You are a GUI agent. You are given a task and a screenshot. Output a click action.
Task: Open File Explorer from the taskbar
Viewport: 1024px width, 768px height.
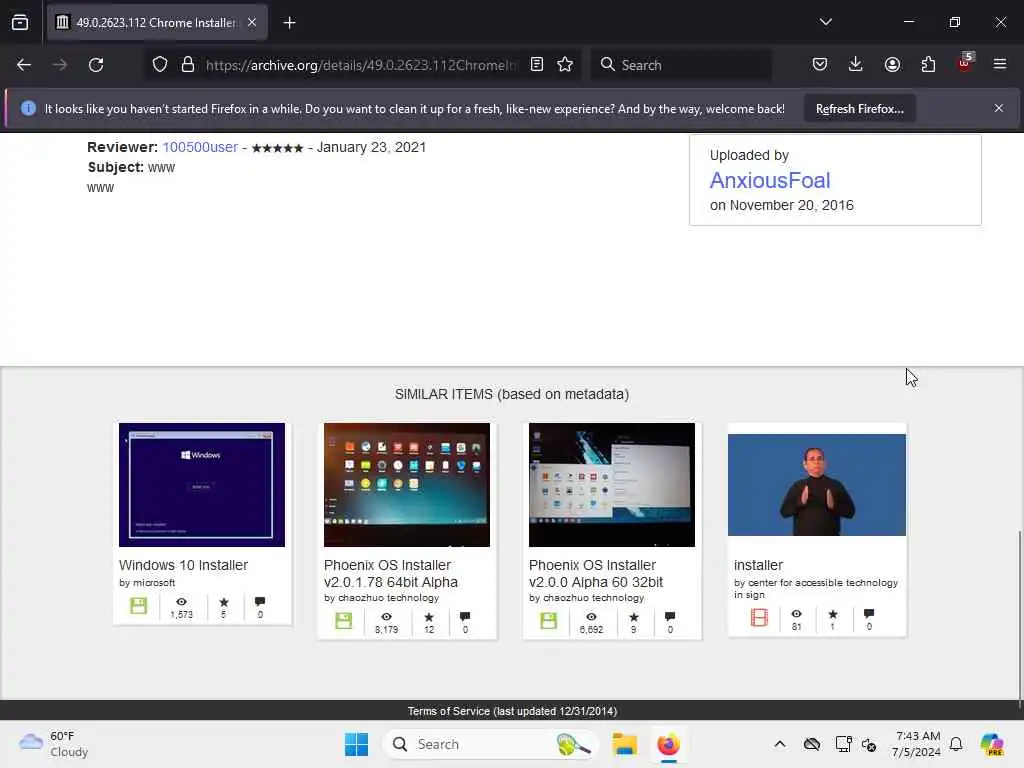(x=624, y=744)
